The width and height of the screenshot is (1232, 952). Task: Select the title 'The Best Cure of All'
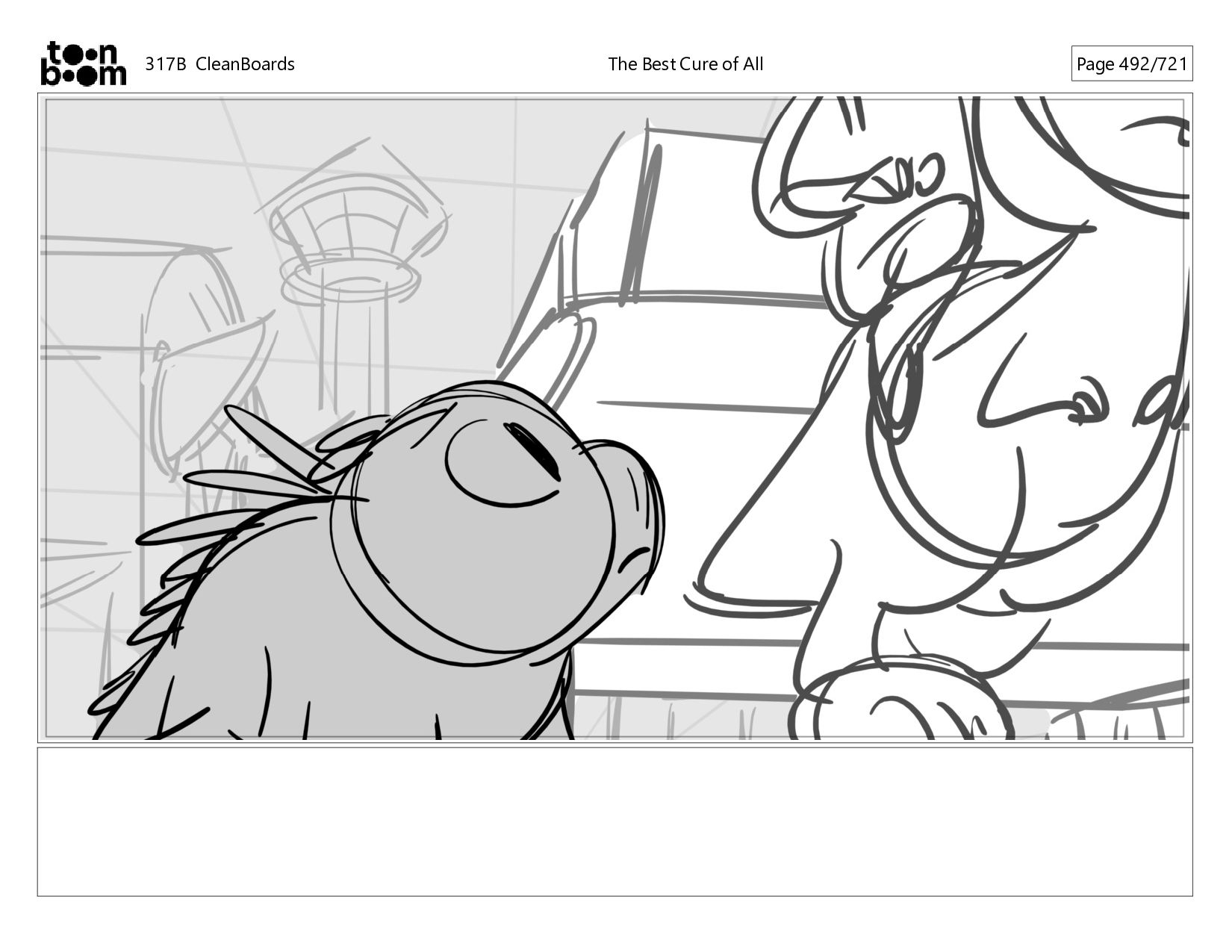click(x=685, y=64)
